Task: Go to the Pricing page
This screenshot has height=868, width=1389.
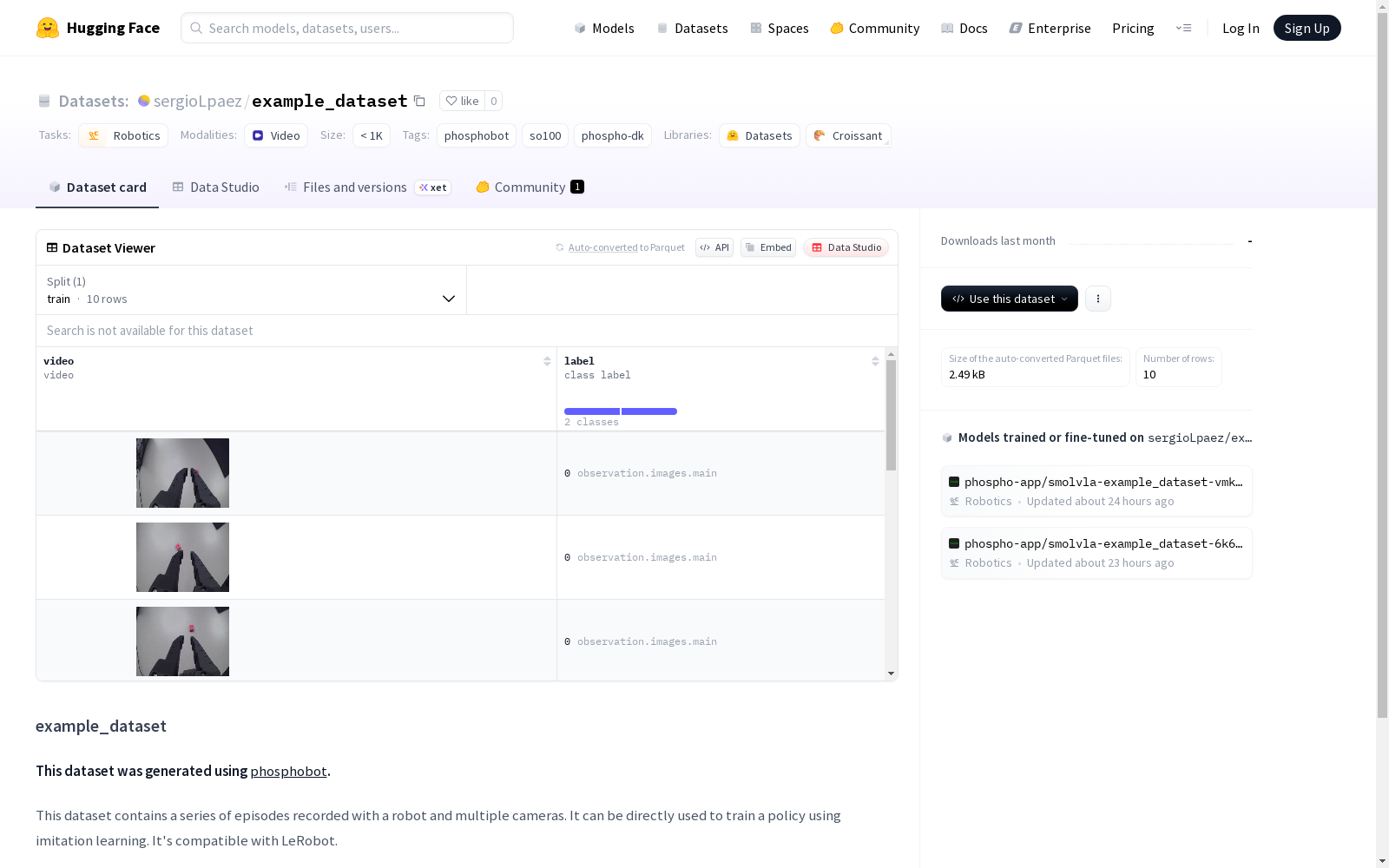Action: tap(1133, 28)
